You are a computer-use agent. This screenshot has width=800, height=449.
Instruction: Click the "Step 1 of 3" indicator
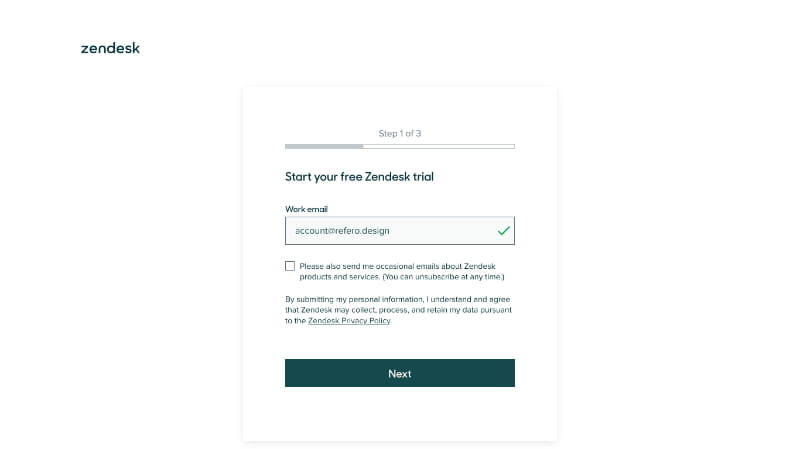400,133
